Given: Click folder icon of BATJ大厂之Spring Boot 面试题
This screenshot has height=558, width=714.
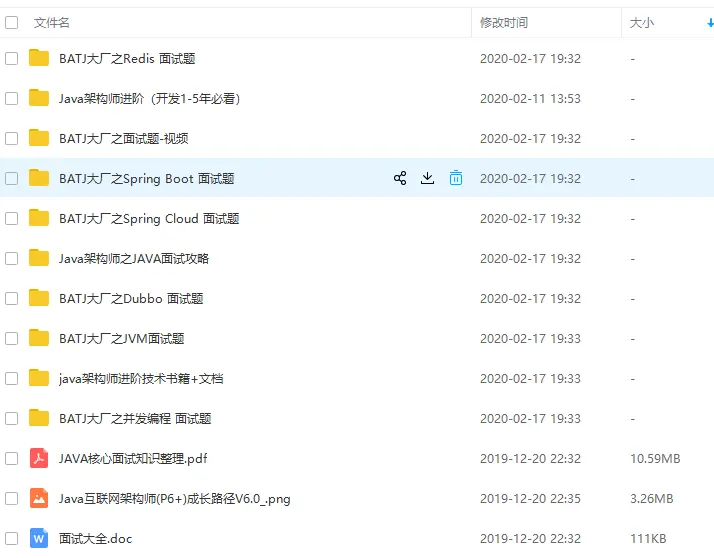Looking at the screenshot, I should [x=39, y=178].
